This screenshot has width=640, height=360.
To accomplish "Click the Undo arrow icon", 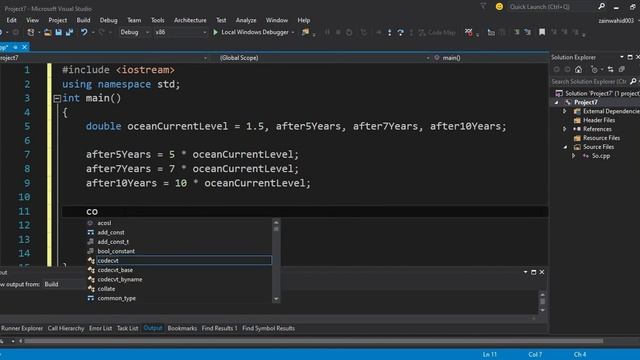I will pyautogui.click(x=84, y=32).
